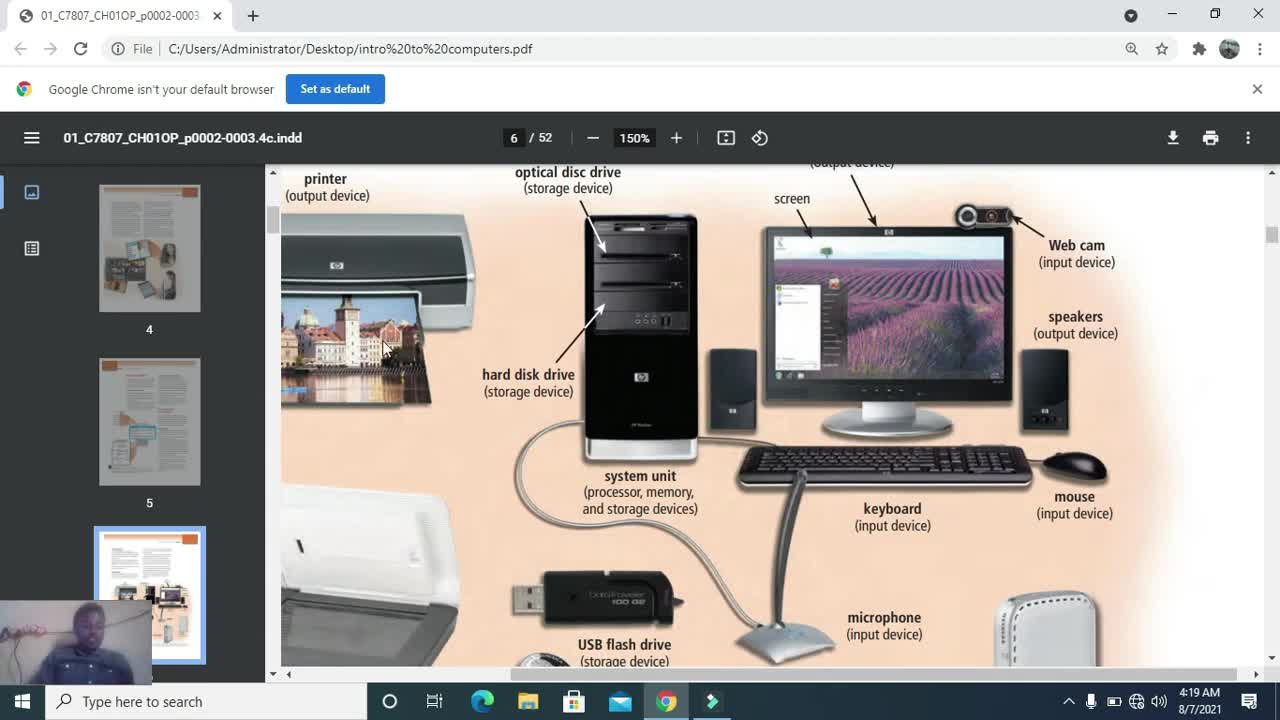
Task: Open PDF viewer more actions menu
Action: pyautogui.click(x=1248, y=138)
